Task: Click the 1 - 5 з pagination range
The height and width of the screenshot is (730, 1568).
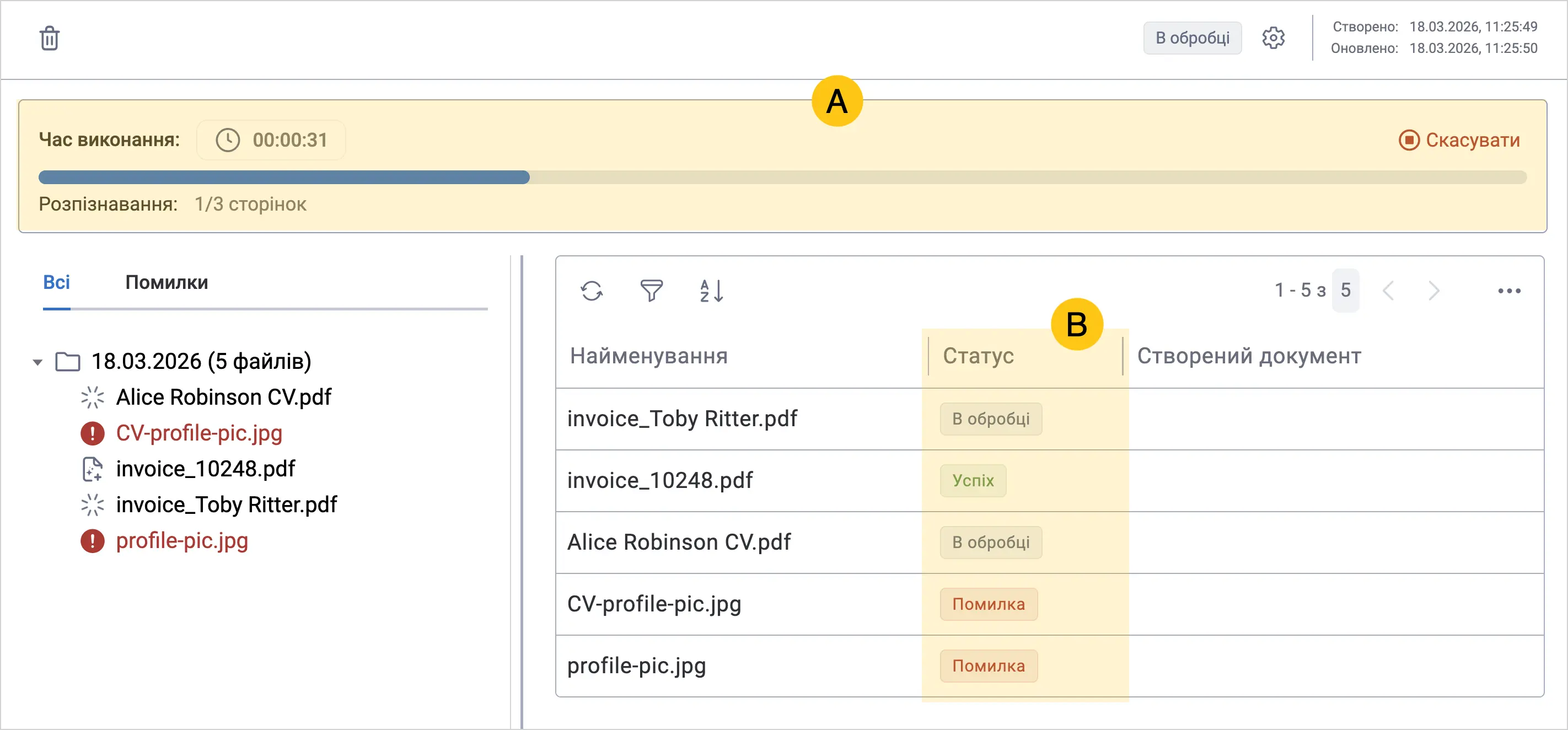Action: 1300,291
